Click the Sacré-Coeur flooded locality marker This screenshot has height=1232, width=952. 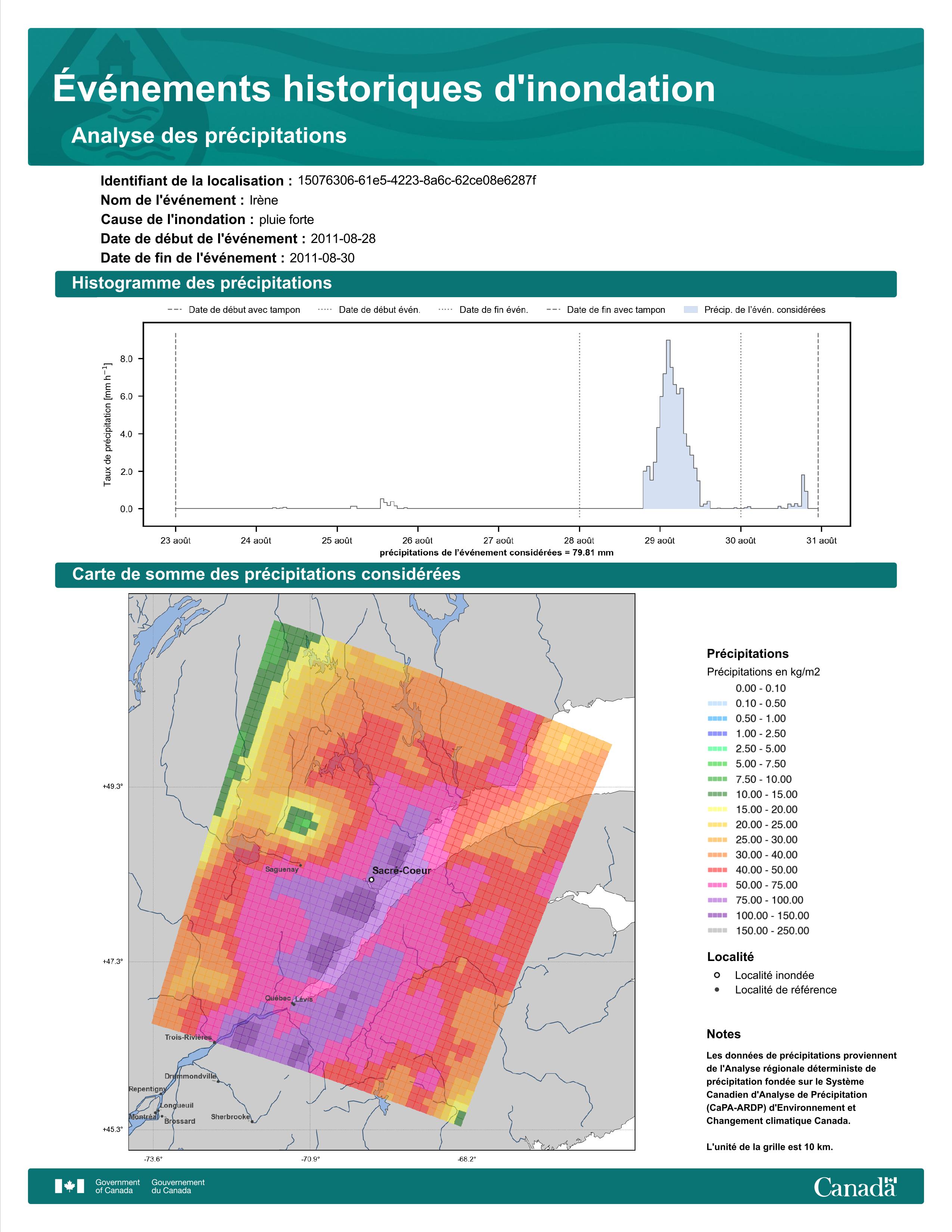[x=371, y=880]
